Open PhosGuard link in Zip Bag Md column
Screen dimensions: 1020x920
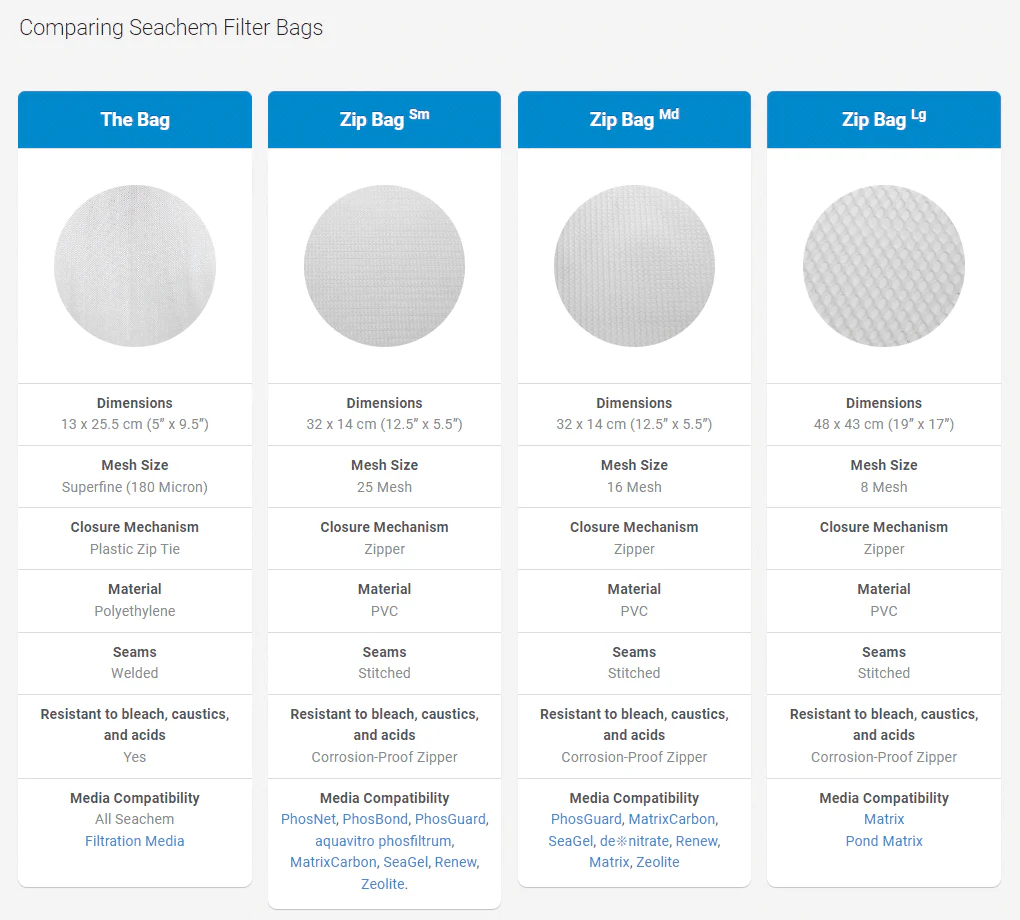[586, 819]
